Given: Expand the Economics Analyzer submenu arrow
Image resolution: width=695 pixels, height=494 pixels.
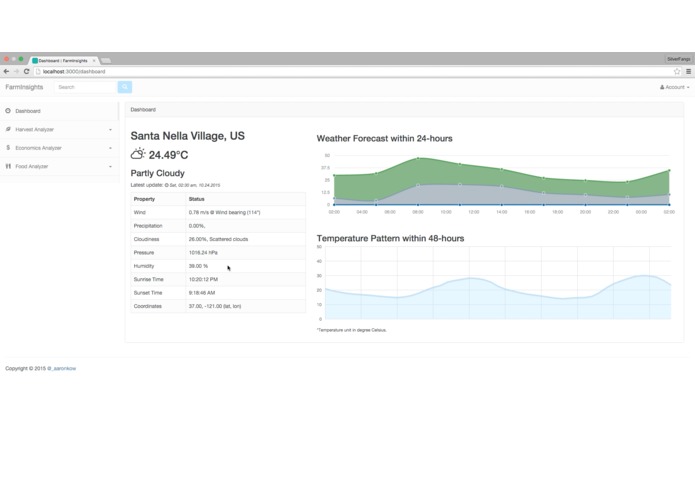Looking at the screenshot, I should pos(110,148).
